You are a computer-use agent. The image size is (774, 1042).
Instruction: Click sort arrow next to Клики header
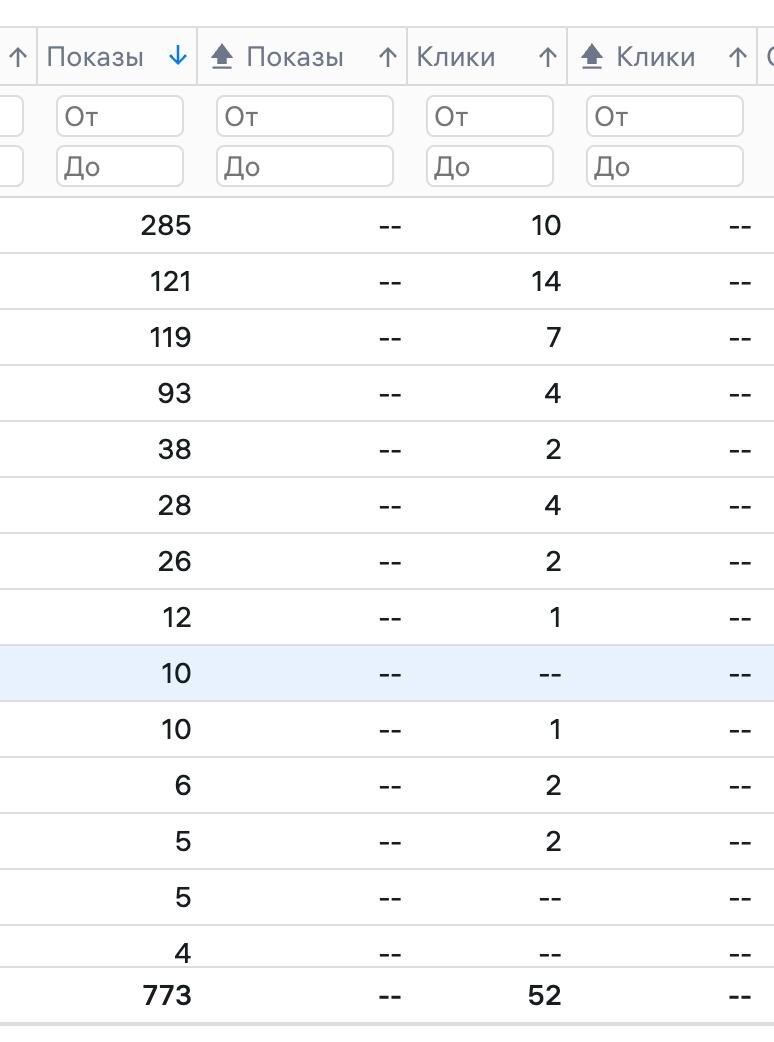[547, 57]
